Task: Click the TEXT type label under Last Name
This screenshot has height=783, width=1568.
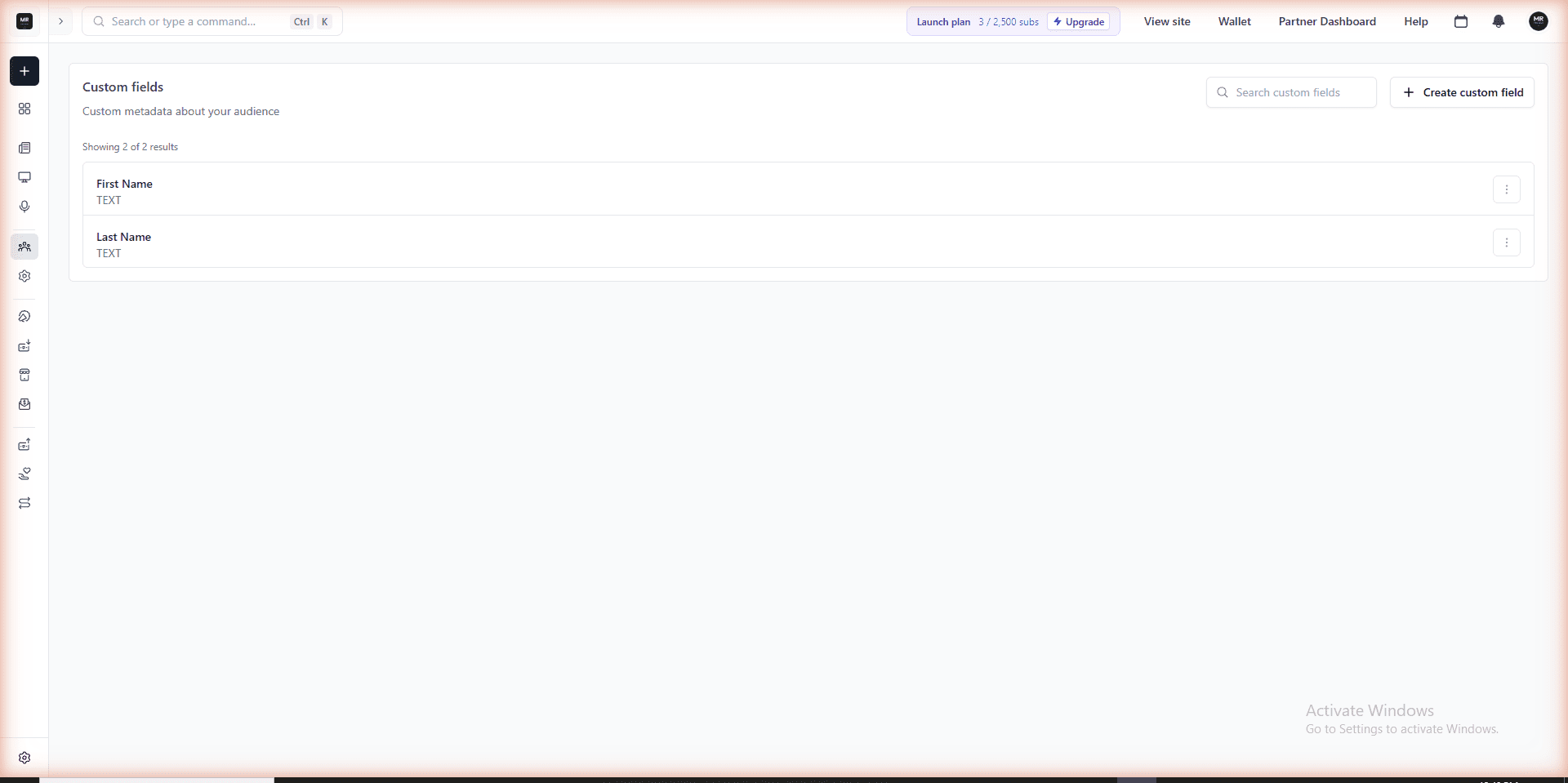Action: [x=109, y=253]
